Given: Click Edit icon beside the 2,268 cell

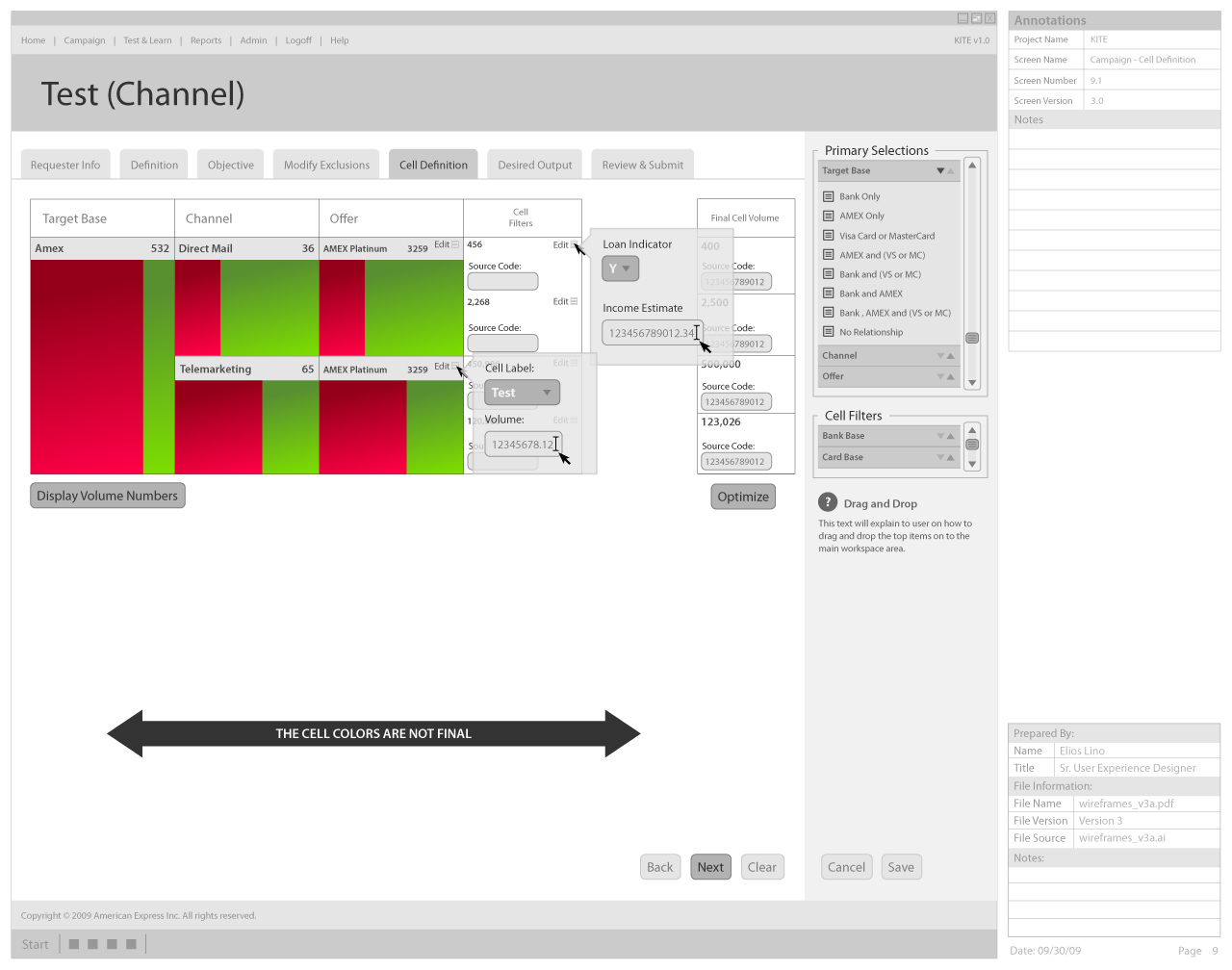Looking at the screenshot, I should coord(574,302).
